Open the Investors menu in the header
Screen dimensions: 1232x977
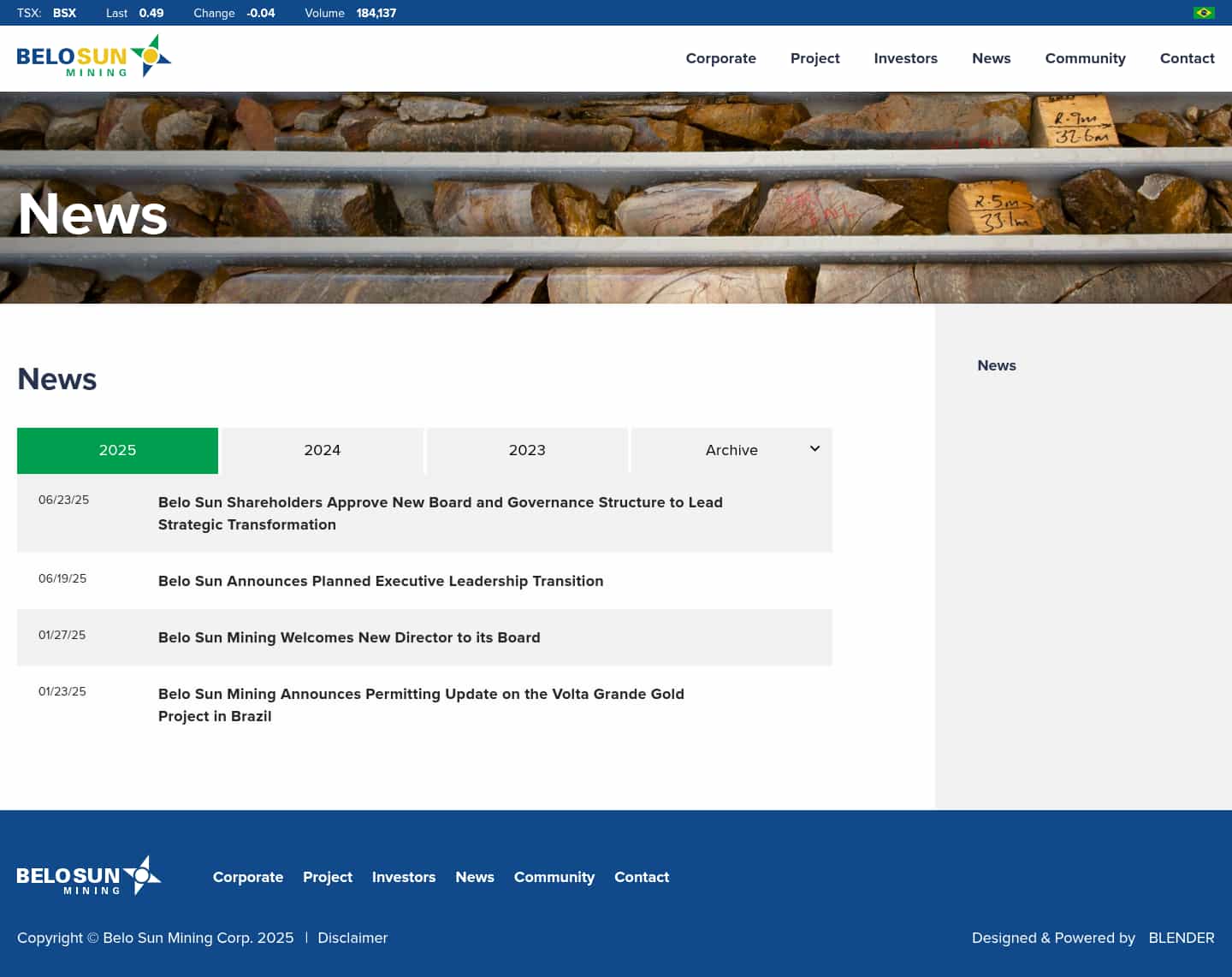pyautogui.click(x=905, y=58)
